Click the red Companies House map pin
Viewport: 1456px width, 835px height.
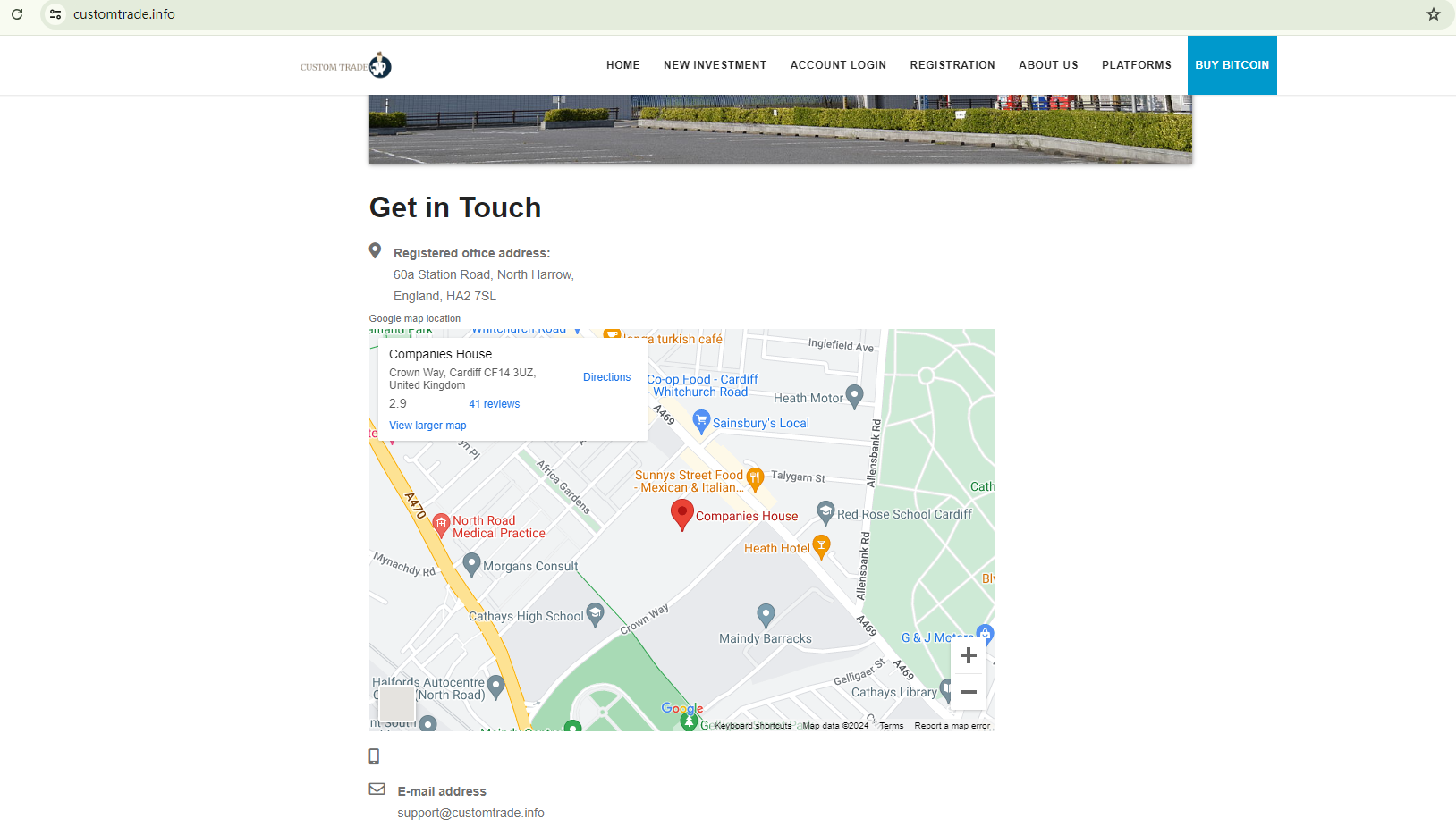coord(682,515)
